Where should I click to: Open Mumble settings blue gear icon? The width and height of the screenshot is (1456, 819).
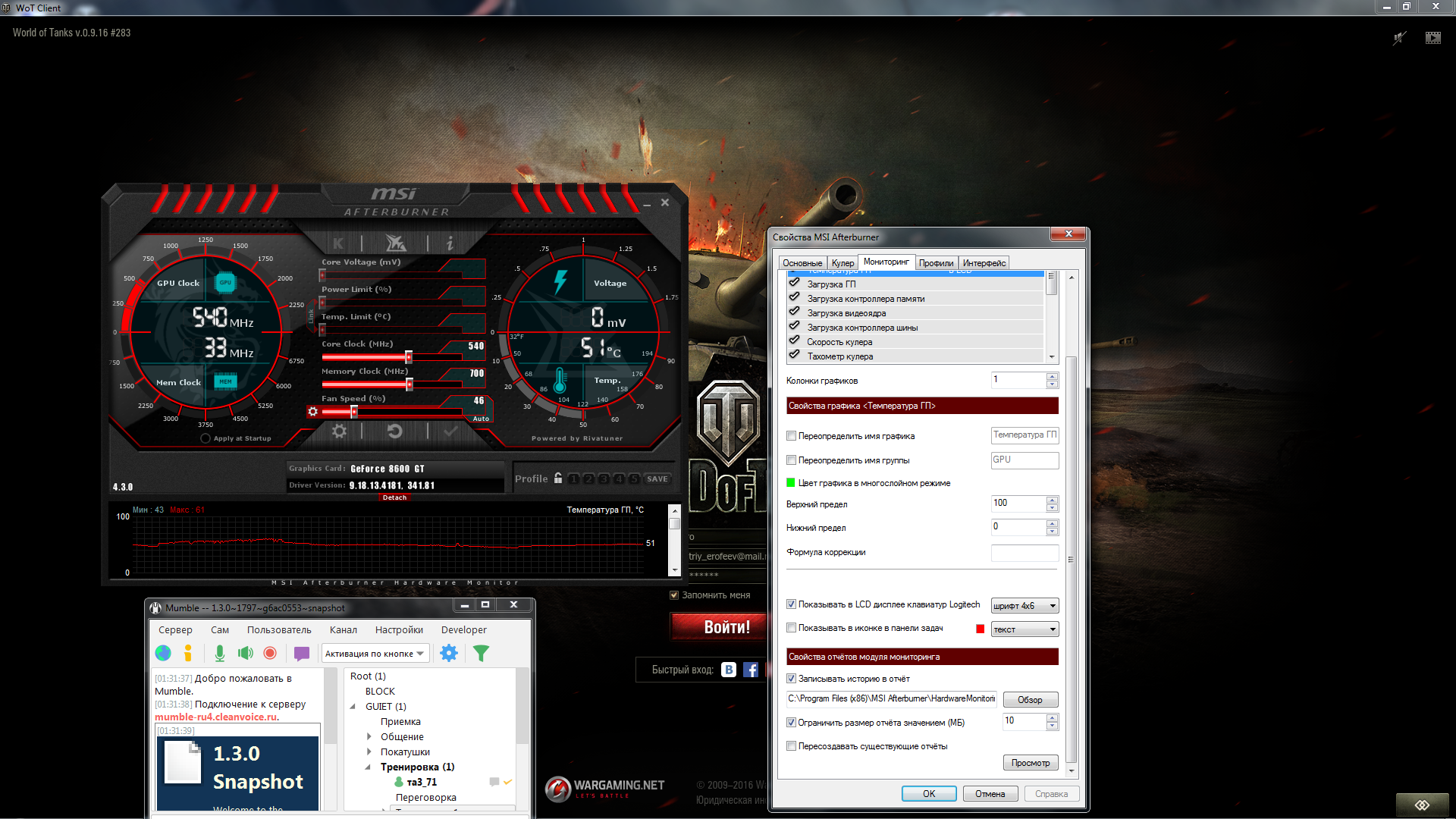click(x=449, y=653)
